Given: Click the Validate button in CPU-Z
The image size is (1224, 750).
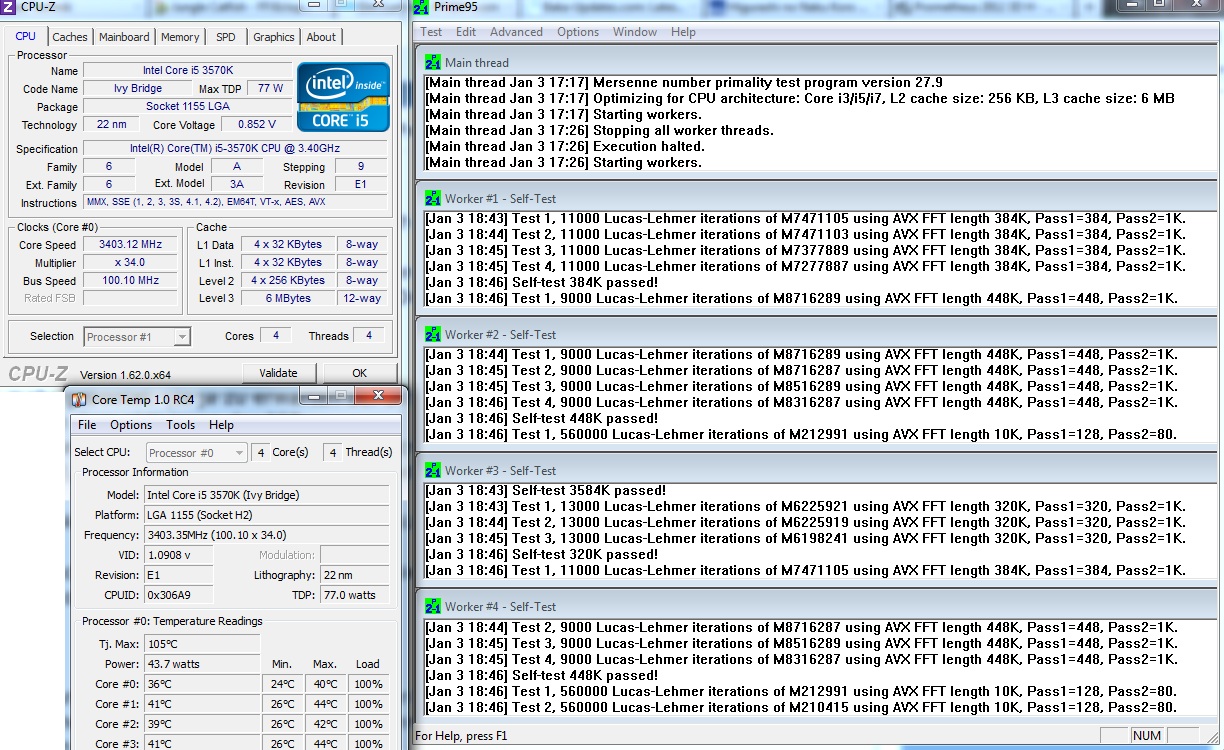Looking at the screenshot, I should (278, 373).
